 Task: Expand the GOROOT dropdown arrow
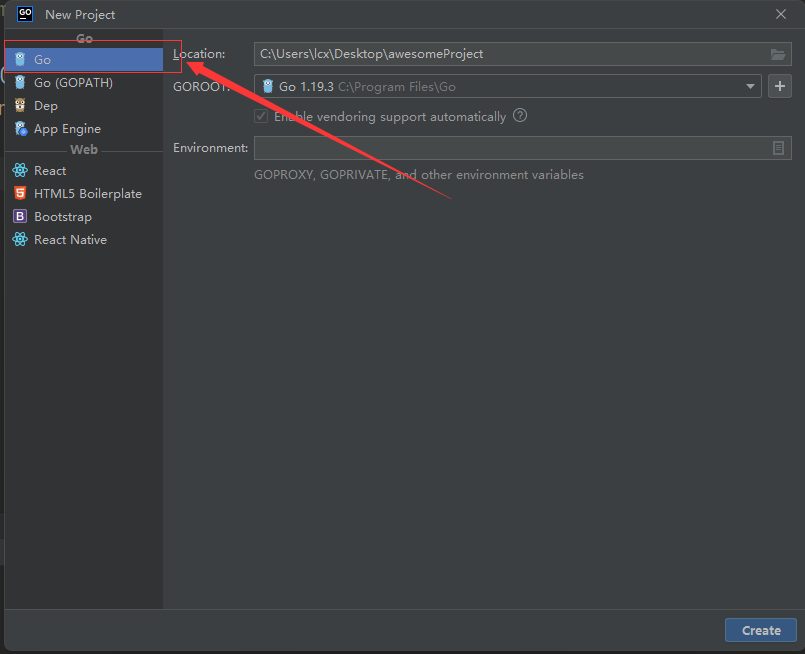pos(750,86)
